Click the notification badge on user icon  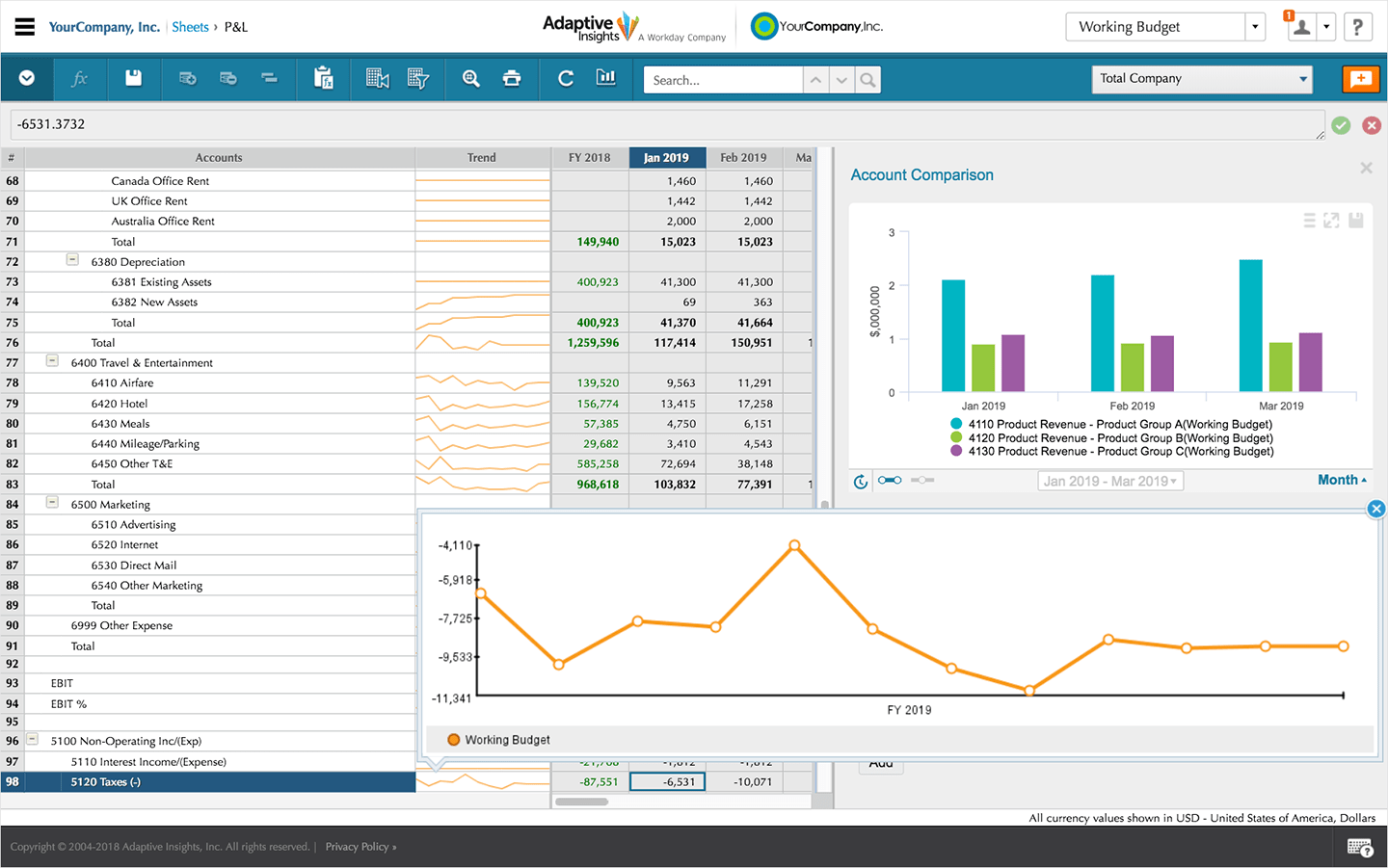pyautogui.click(x=1289, y=15)
